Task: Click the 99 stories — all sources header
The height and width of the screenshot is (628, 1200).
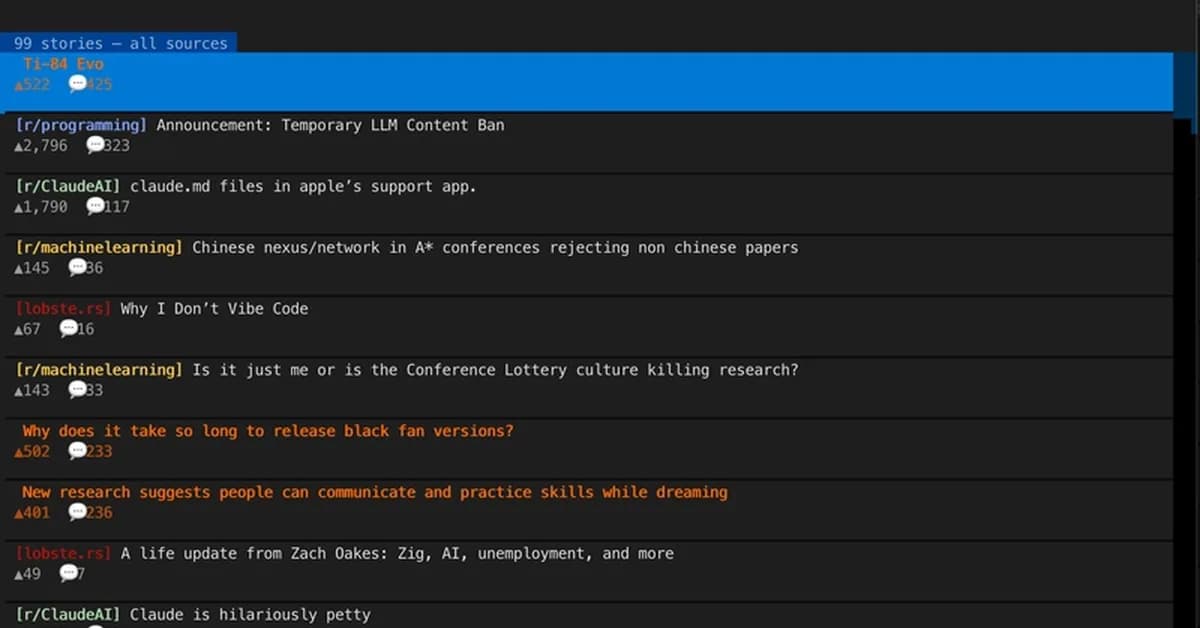Action: click(x=119, y=43)
